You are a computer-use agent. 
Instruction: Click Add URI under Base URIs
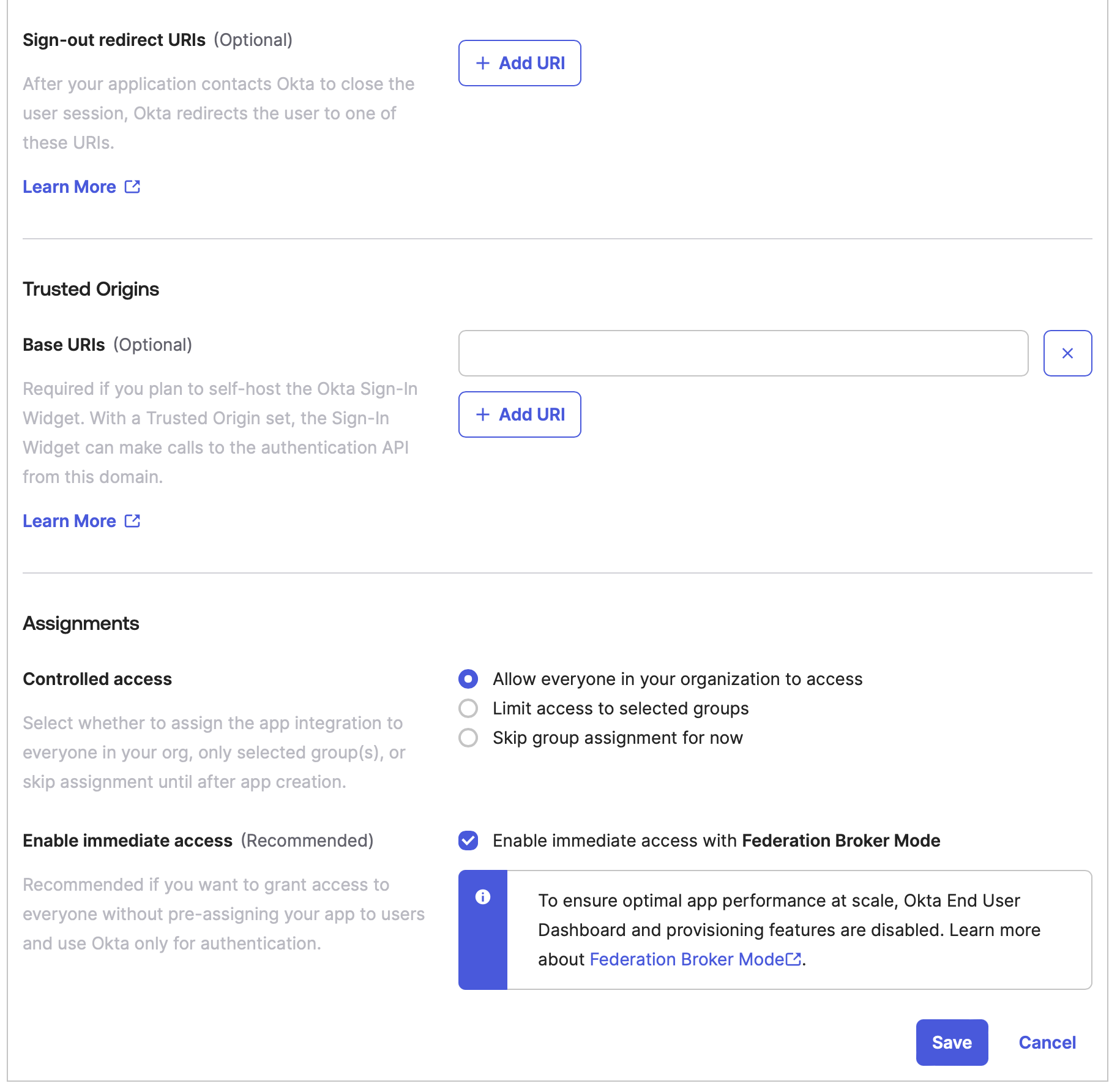click(519, 414)
